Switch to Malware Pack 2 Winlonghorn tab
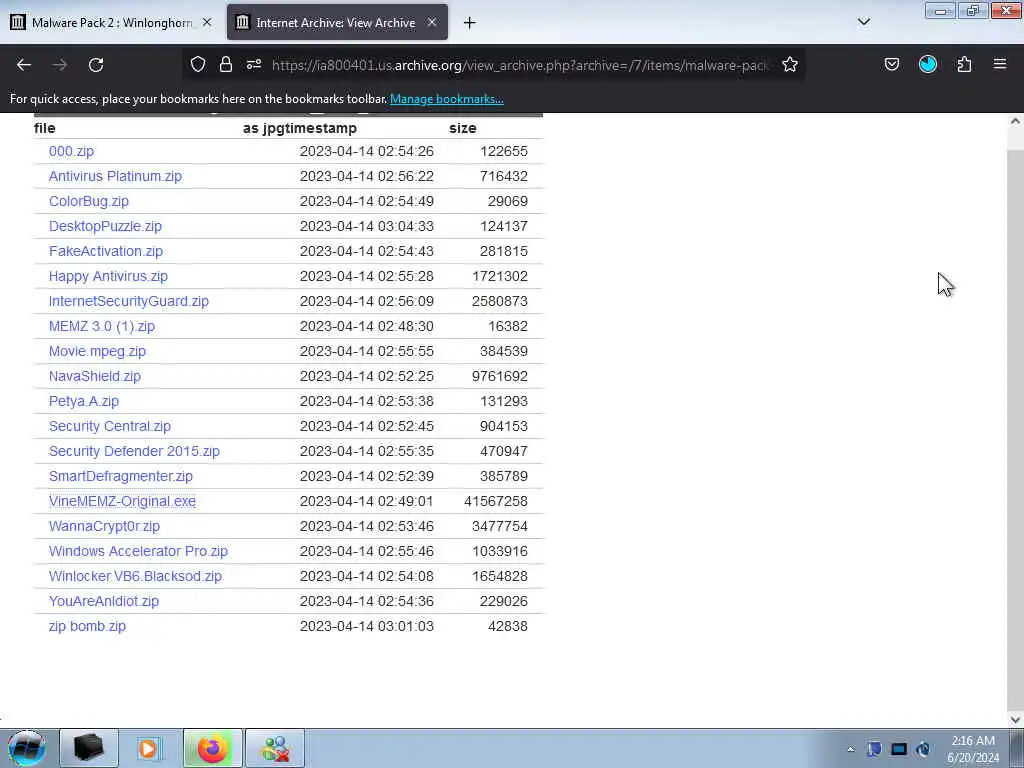1024x768 pixels. 111,22
